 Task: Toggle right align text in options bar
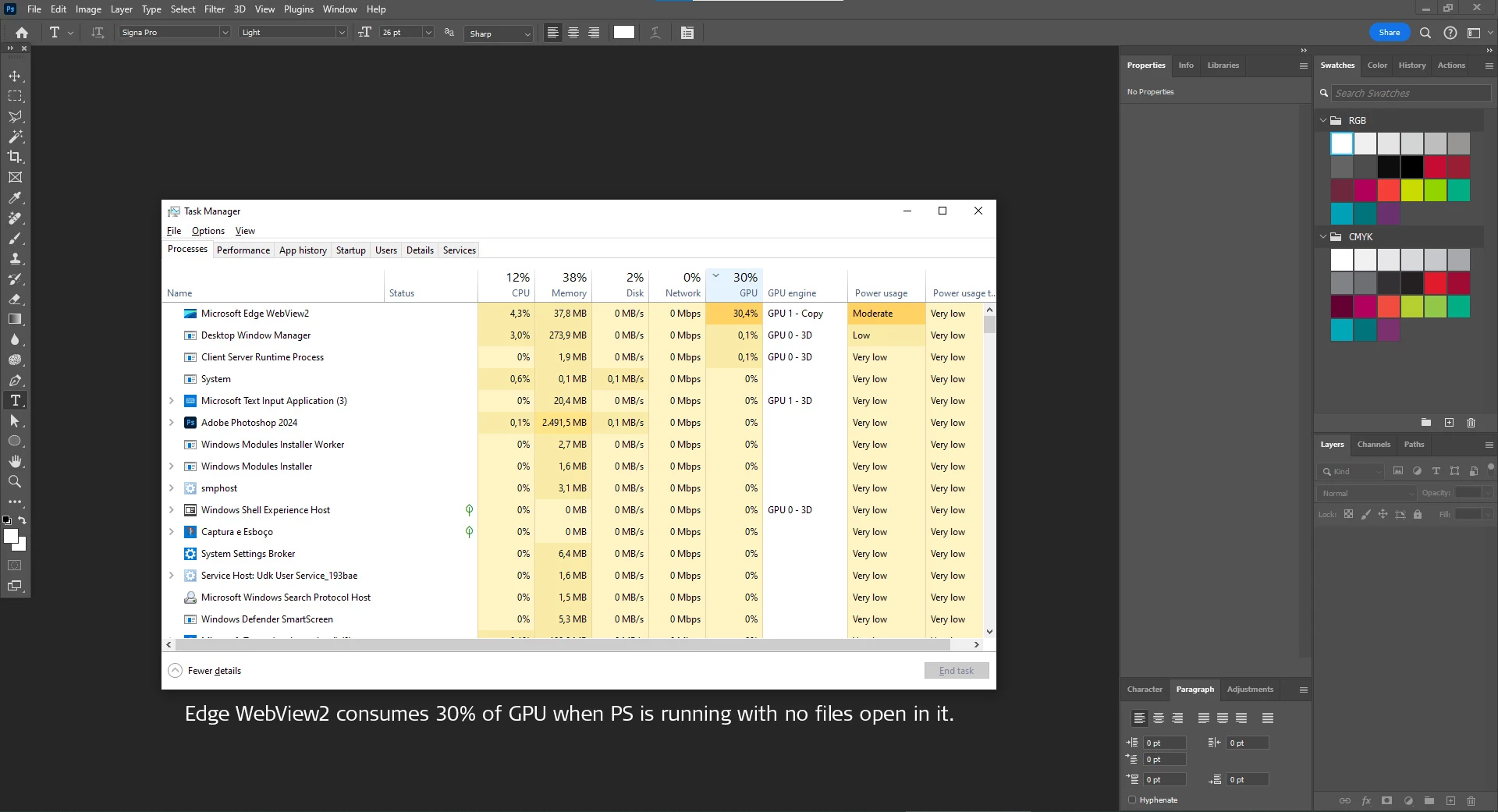click(x=594, y=33)
